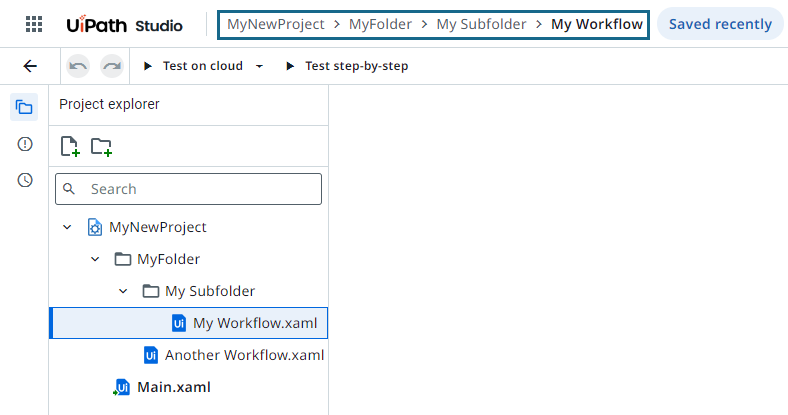
Task: Click the folder icon beside My Subfolder
Action: [151, 291]
